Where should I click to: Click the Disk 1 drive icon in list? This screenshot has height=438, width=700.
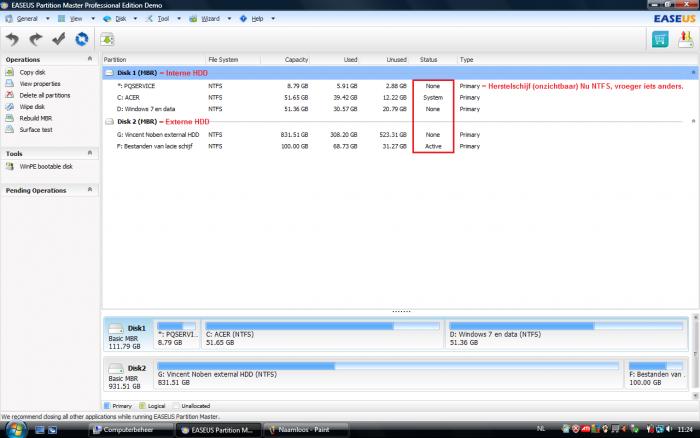coord(109,73)
